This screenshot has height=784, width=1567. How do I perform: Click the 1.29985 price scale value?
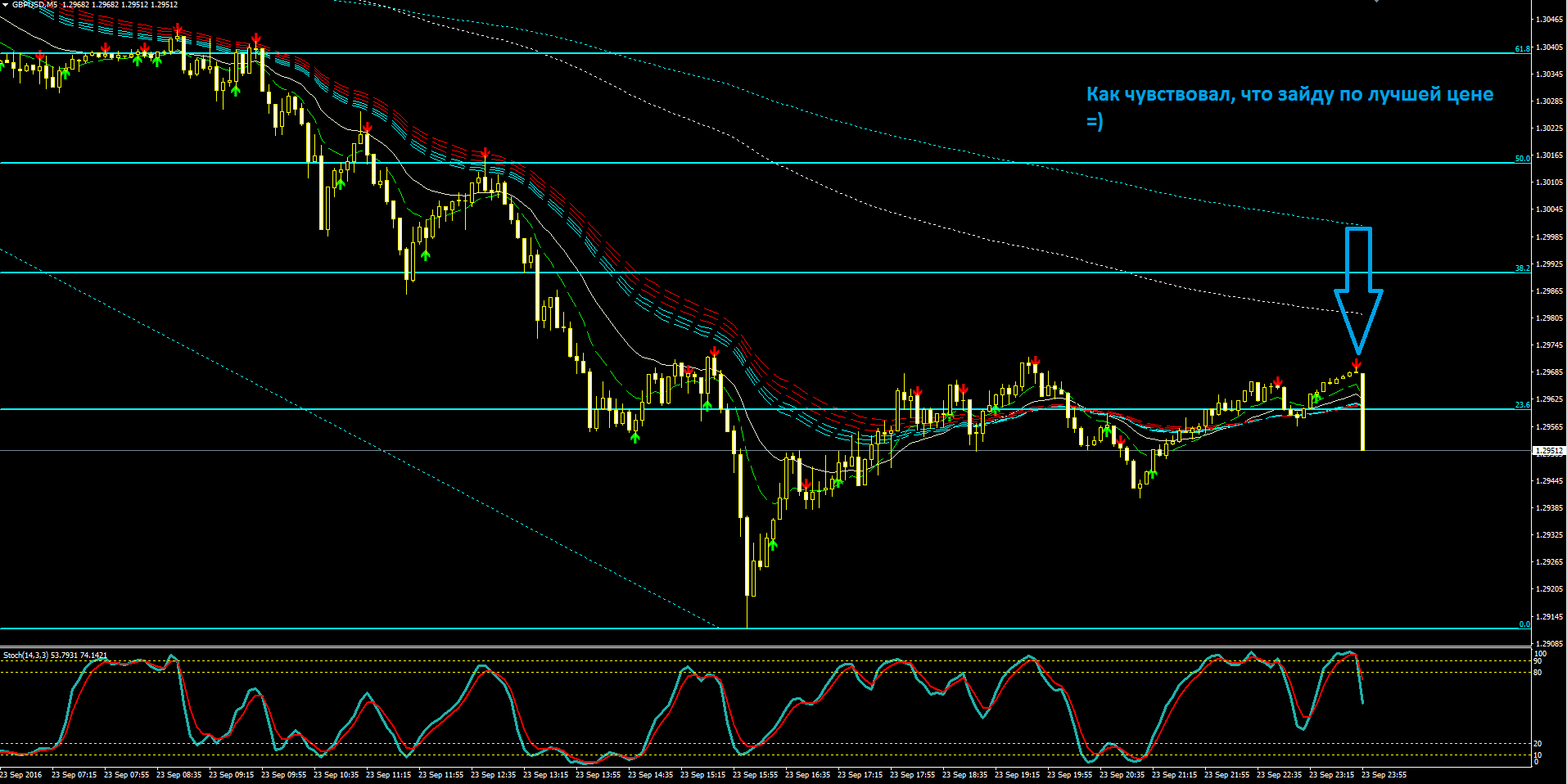click(1549, 237)
